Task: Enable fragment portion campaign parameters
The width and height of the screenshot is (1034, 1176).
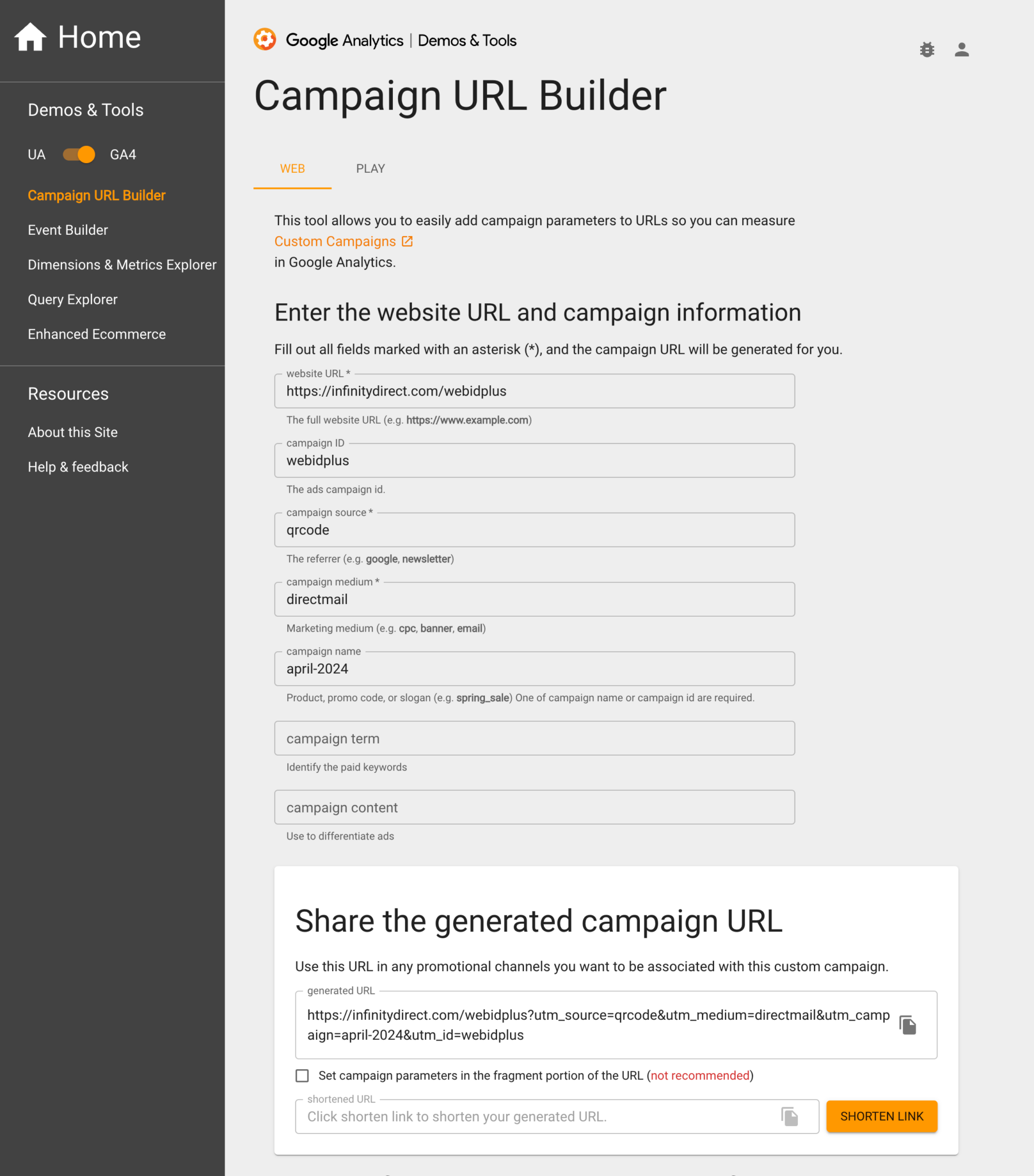Action: pyautogui.click(x=303, y=1076)
